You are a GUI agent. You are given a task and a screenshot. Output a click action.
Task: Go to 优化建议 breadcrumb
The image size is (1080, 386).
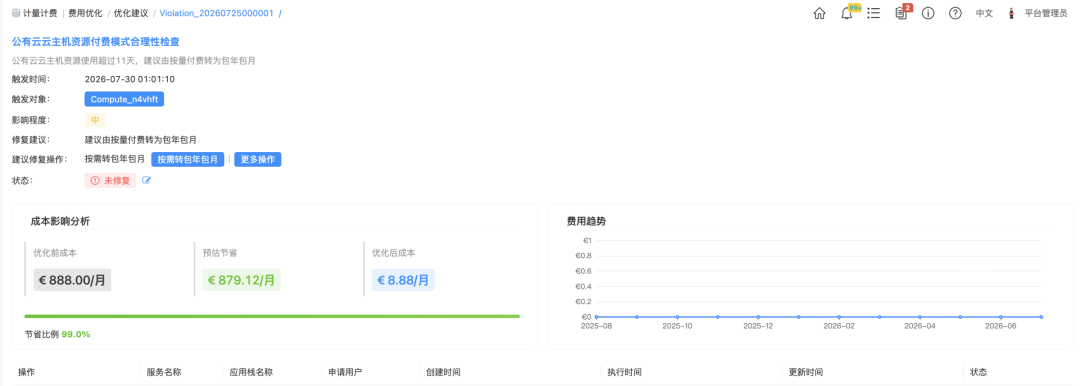(x=131, y=13)
